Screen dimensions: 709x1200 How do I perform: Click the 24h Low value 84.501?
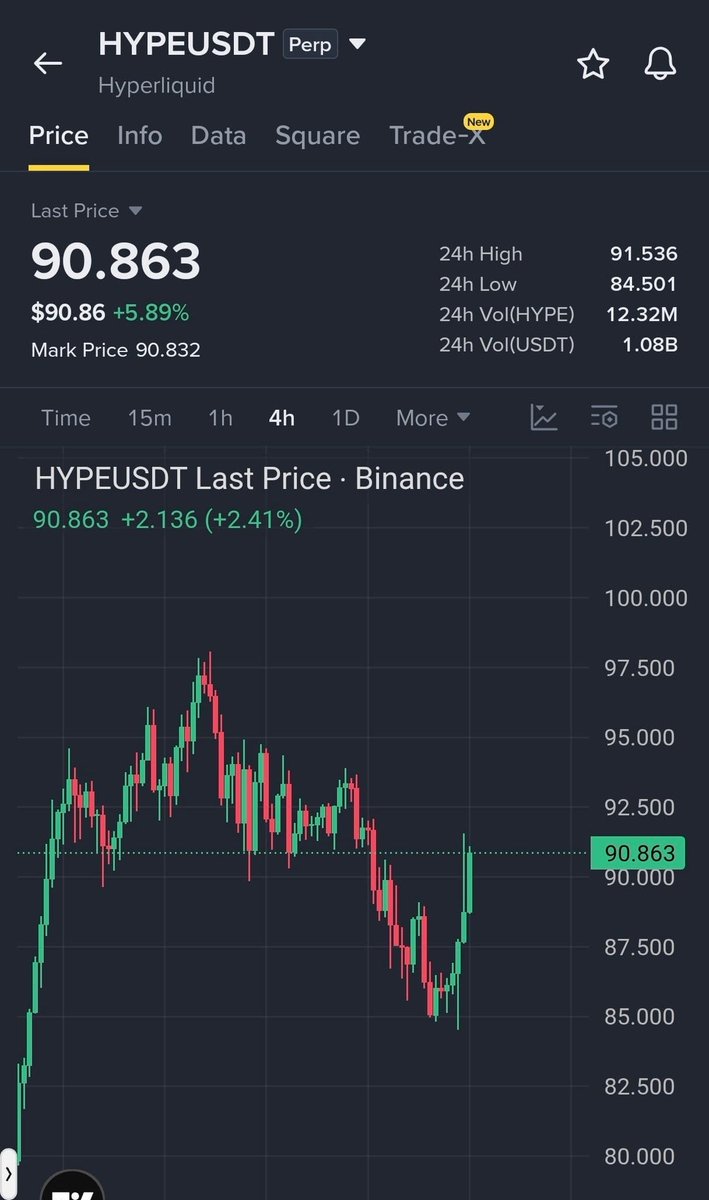644,284
